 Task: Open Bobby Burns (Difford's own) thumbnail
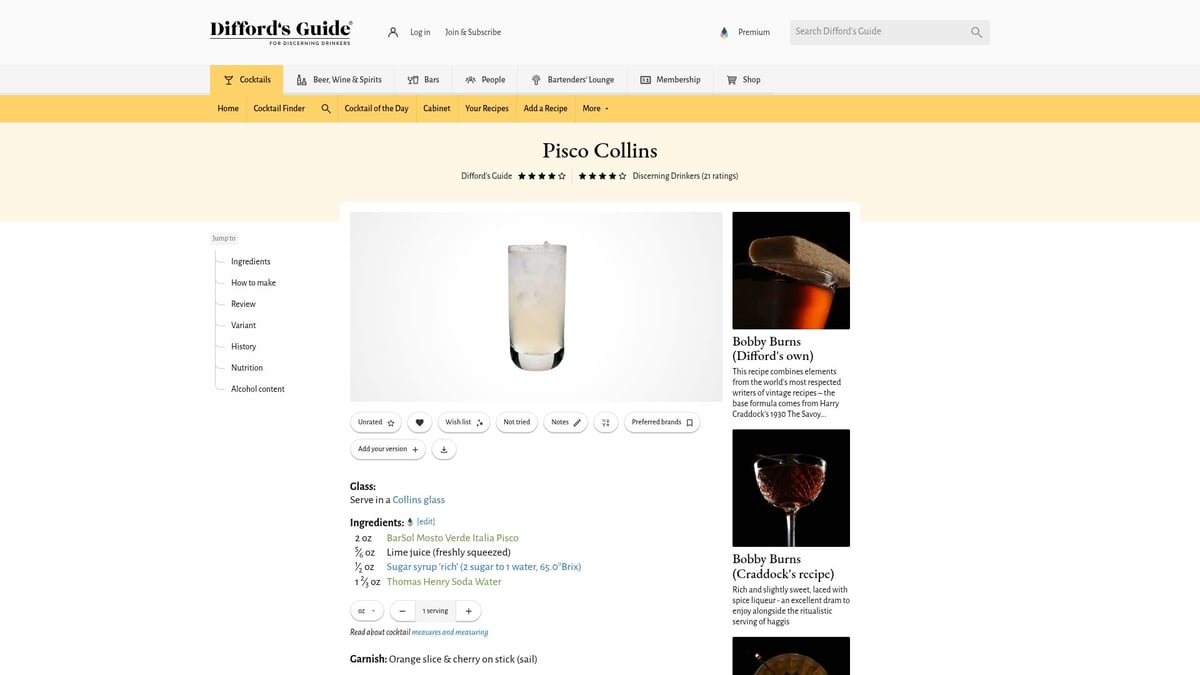(x=791, y=270)
